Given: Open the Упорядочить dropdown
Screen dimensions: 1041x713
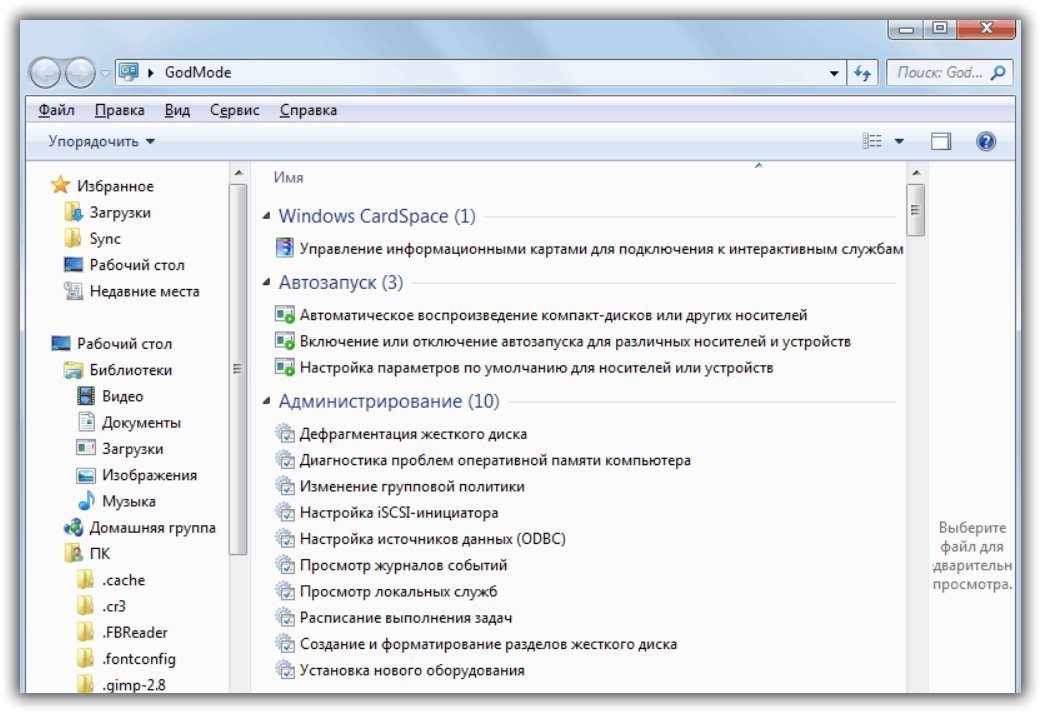Looking at the screenshot, I should (x=101, y=141).
